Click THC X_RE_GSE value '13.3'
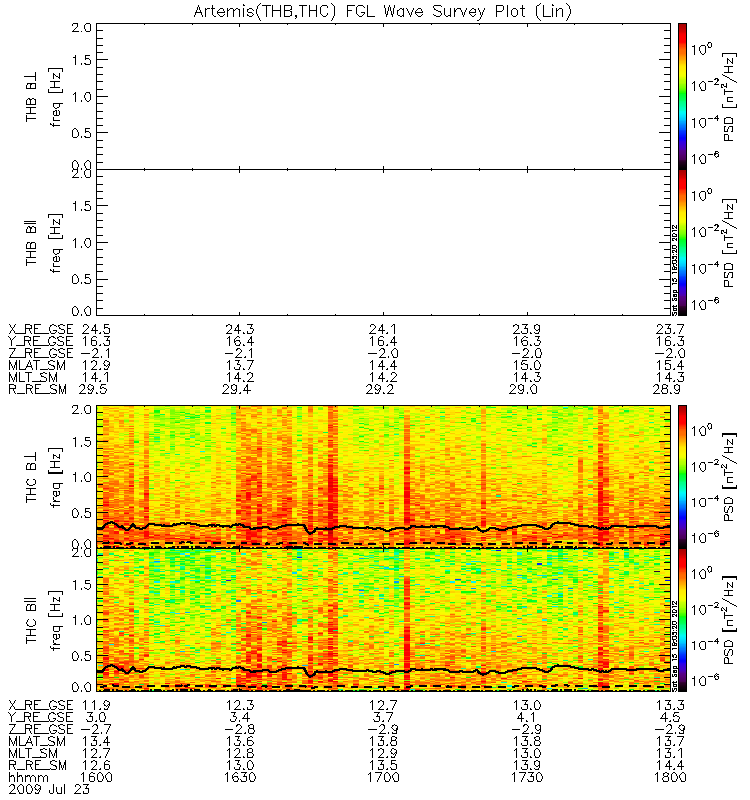 tap(670, 705)
